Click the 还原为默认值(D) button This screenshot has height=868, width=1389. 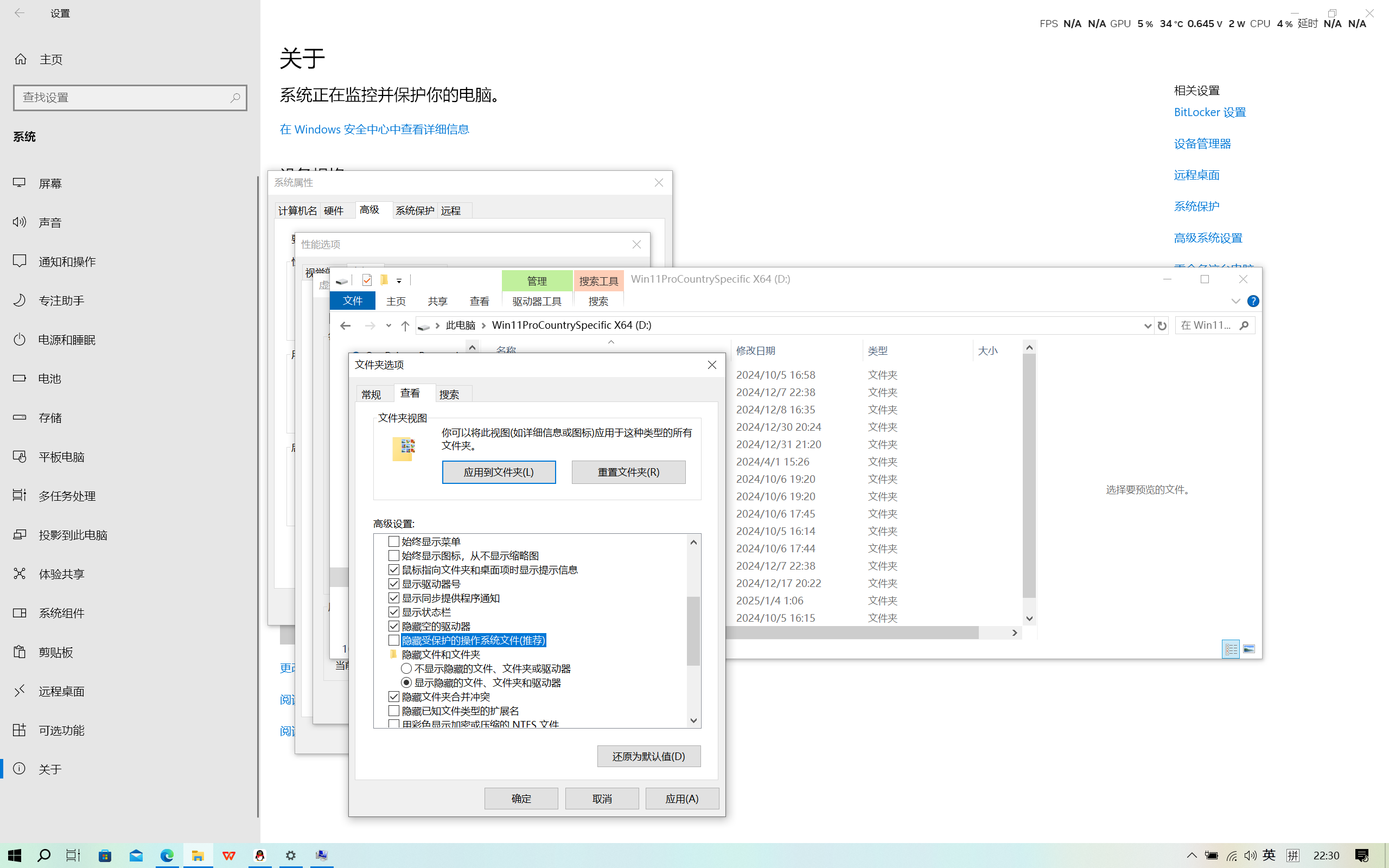pyautogui.click(x=648, y=756)
